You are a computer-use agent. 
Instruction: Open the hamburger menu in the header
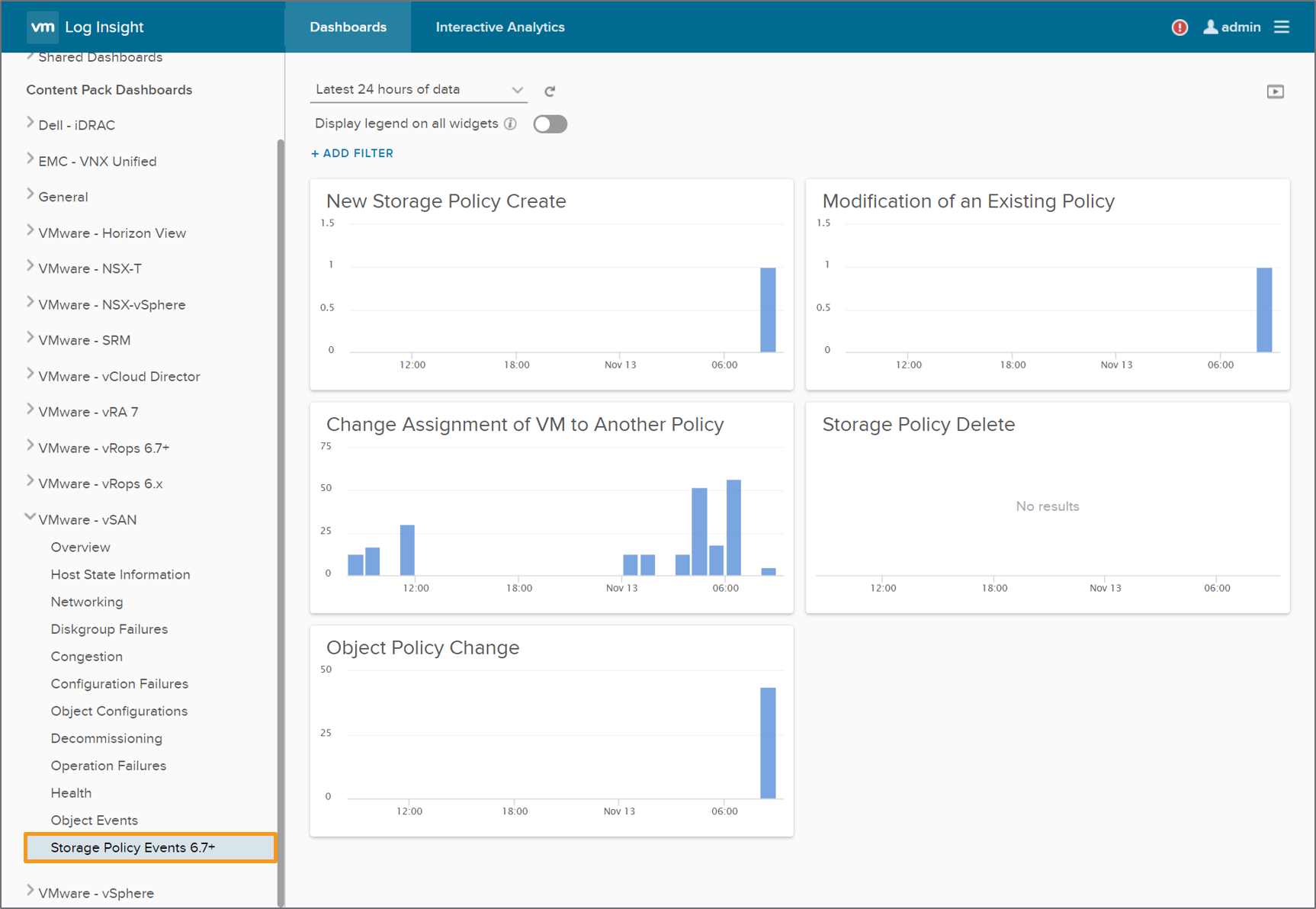1282,27
